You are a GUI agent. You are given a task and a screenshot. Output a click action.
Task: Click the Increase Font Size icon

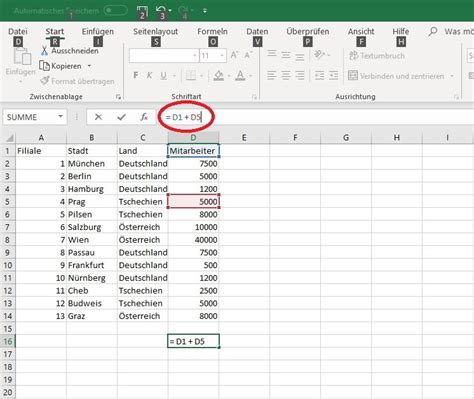[234, 55]
